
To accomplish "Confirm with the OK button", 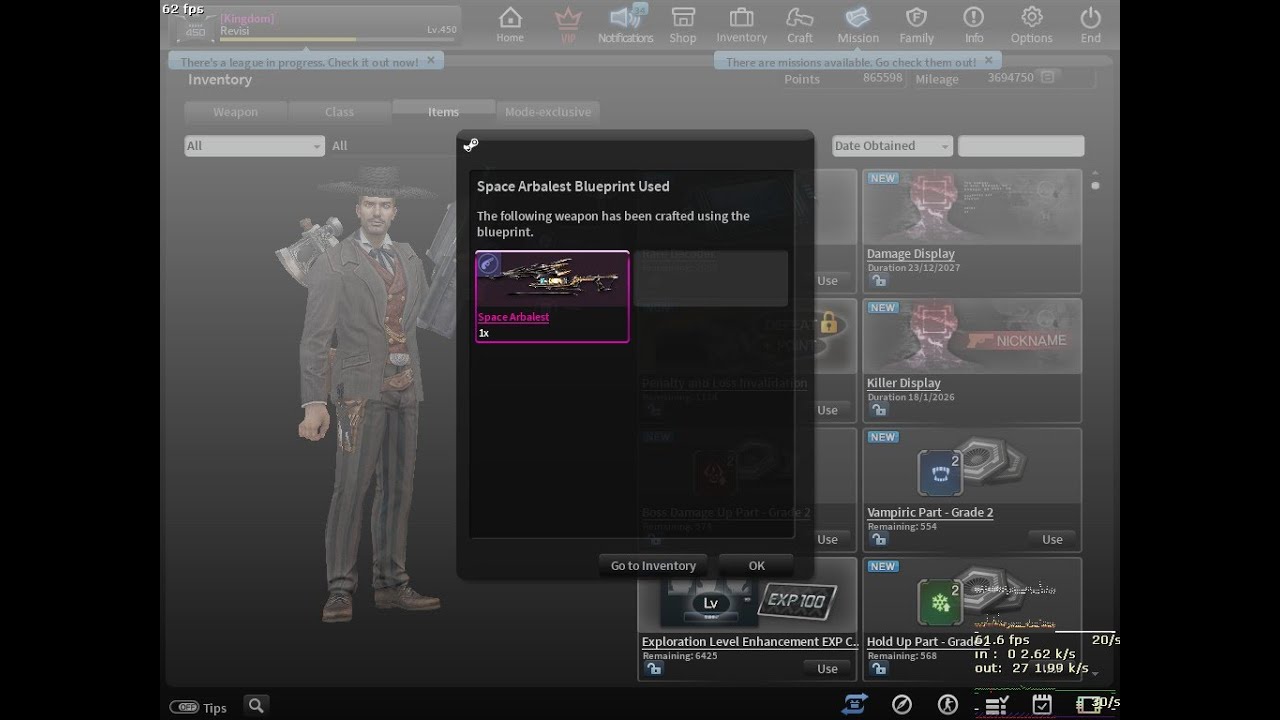I will tap(756, 566).
